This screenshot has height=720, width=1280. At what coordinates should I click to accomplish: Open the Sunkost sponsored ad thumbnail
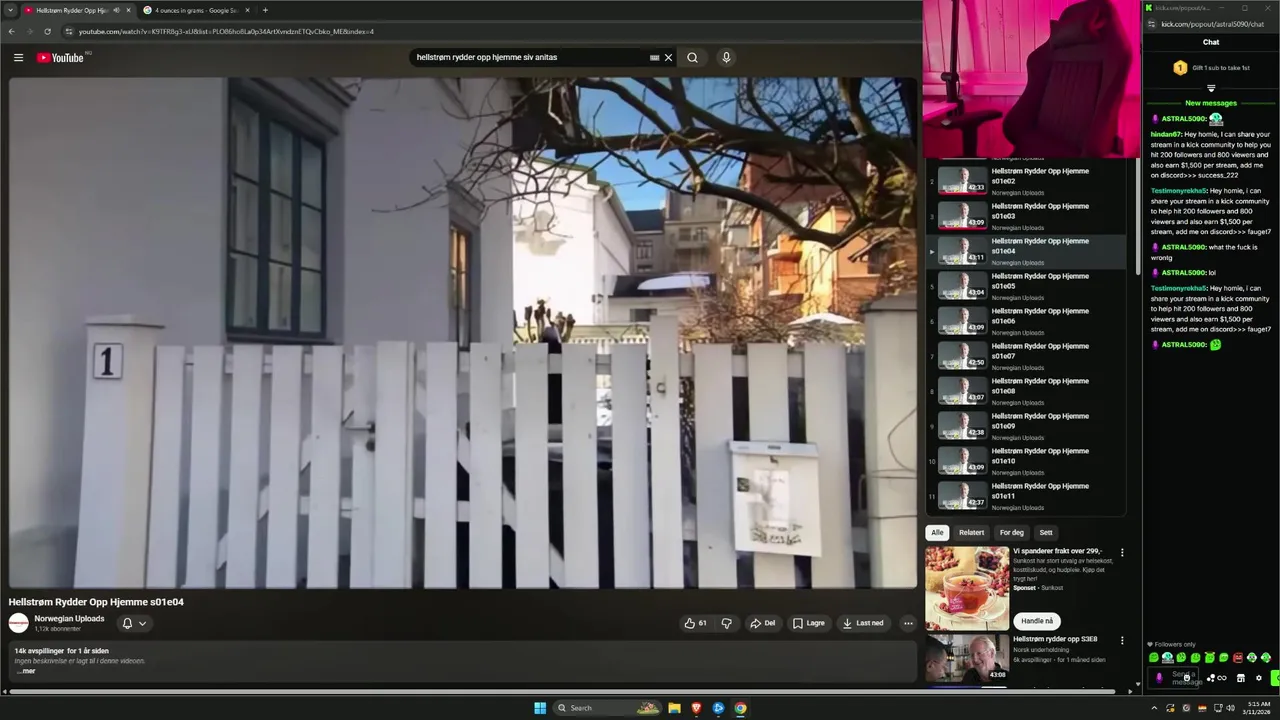coord(967,588)
